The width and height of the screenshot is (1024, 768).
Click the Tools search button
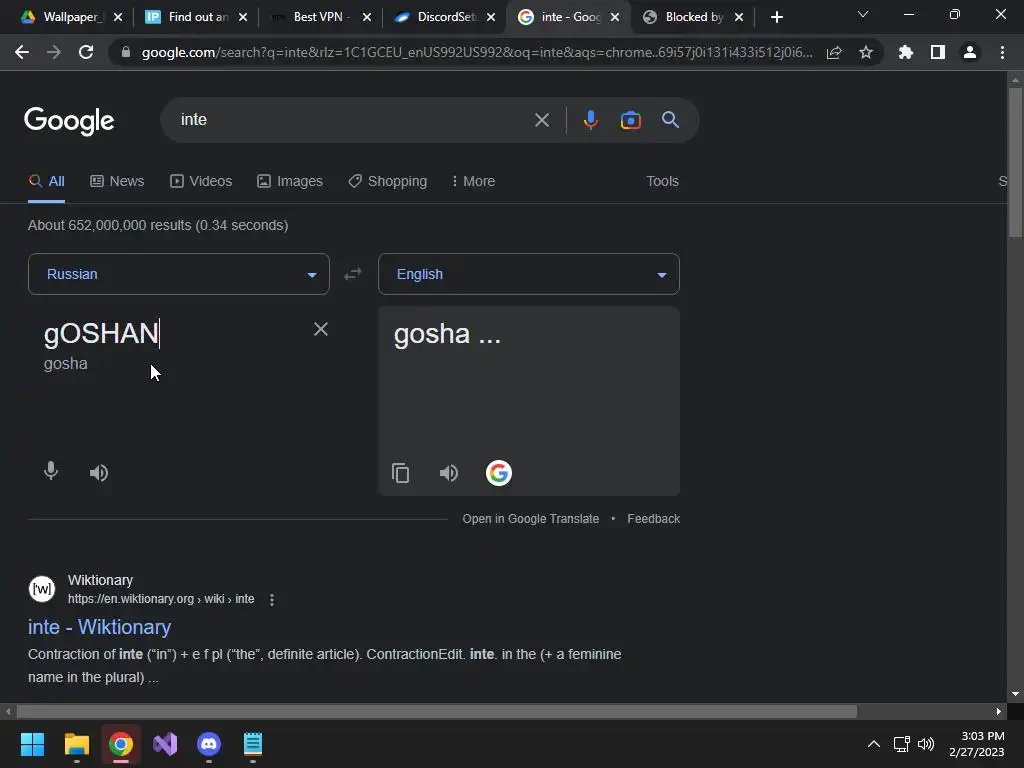pyautogui.click(x=662, y=181)
